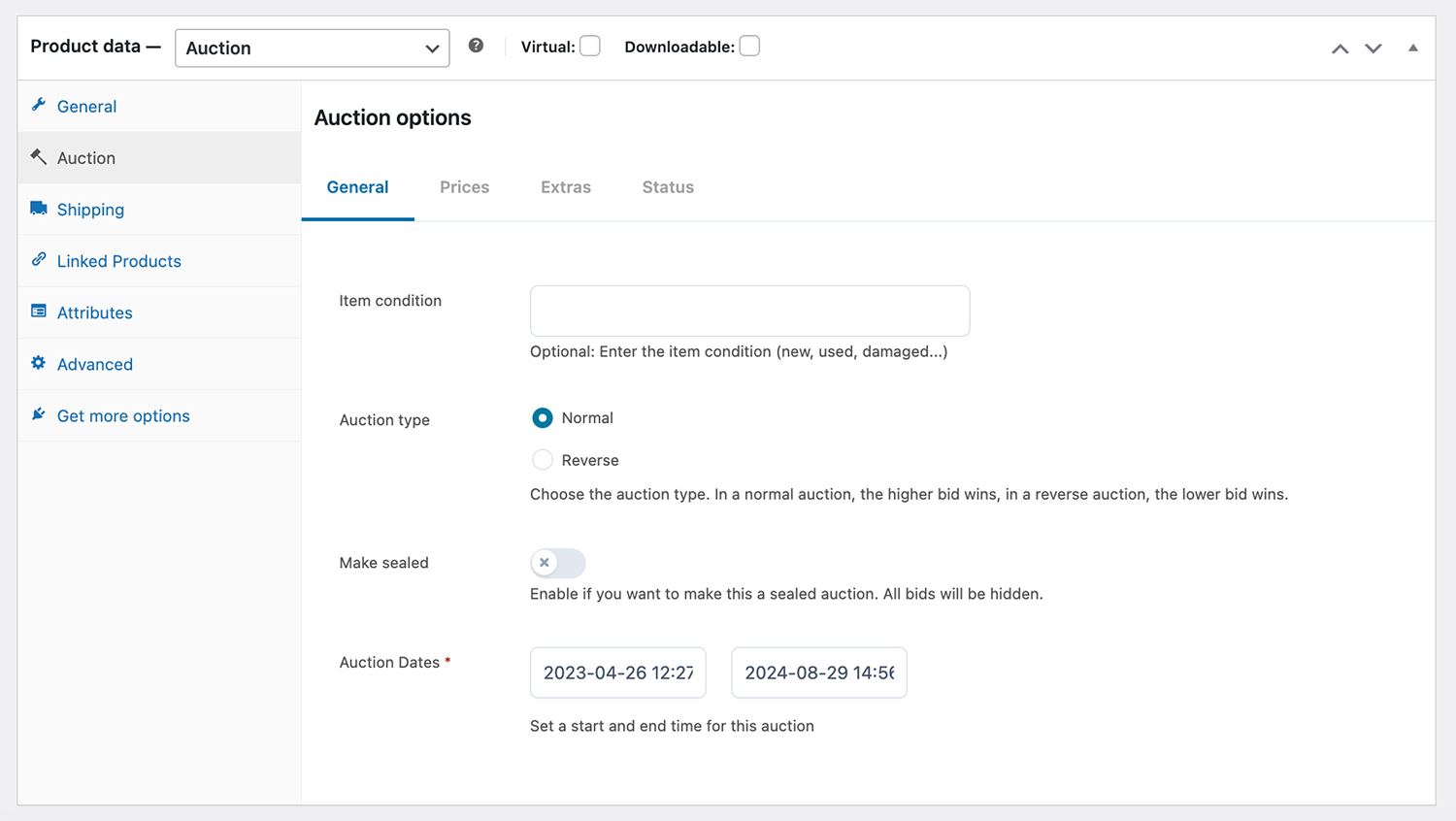Click the chain link icon for Linked Products
Image resolution: width=1456 pixels, height=821 pixels.
pyautogui.click(x=39, y=259)
